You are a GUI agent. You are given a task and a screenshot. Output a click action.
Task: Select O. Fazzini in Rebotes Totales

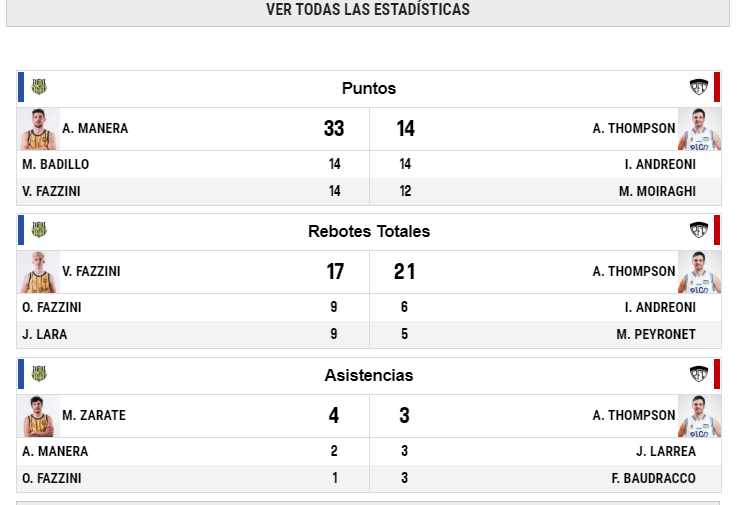tap(52, 307)
